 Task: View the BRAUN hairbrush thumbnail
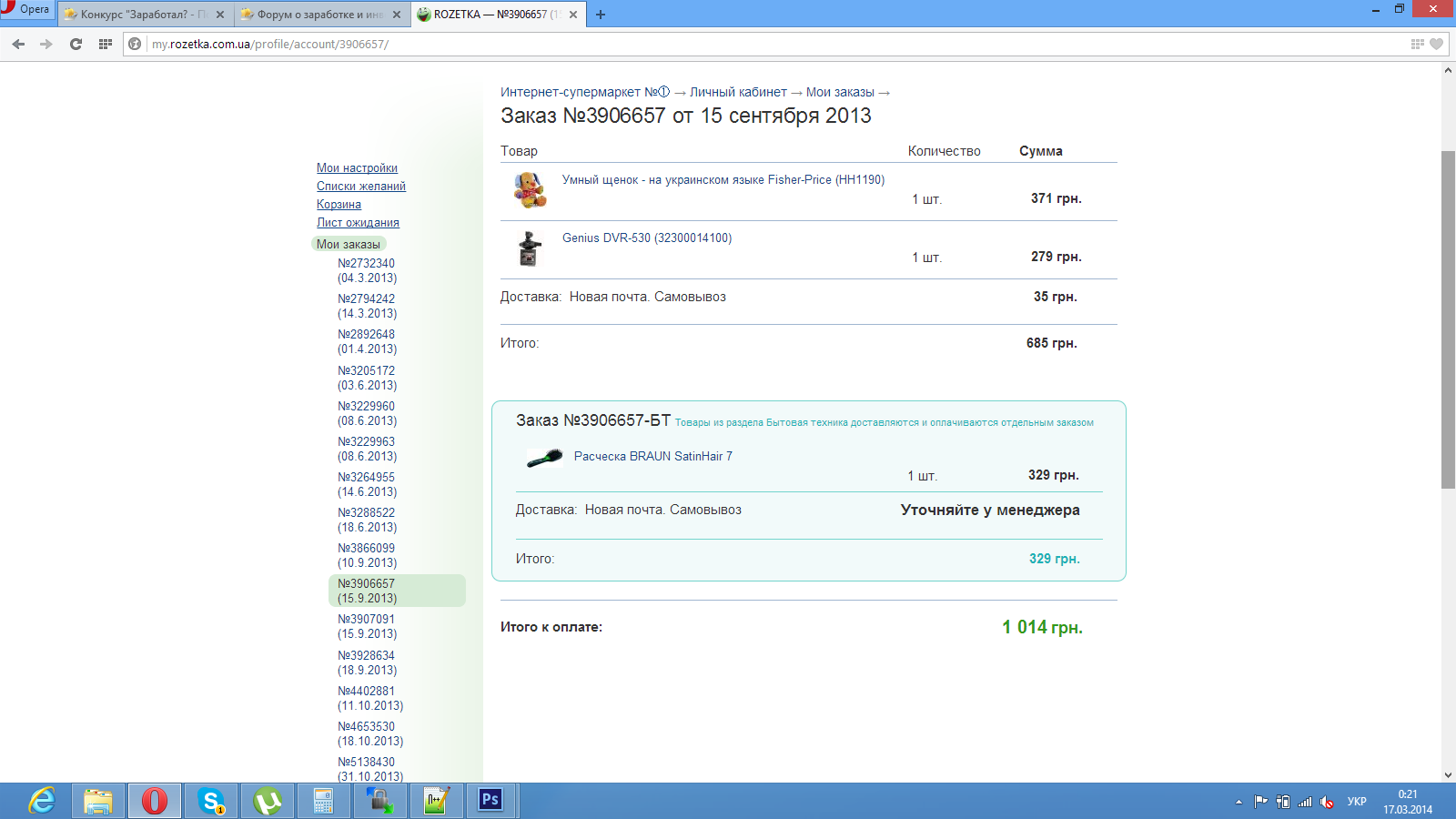pos(545,458)
